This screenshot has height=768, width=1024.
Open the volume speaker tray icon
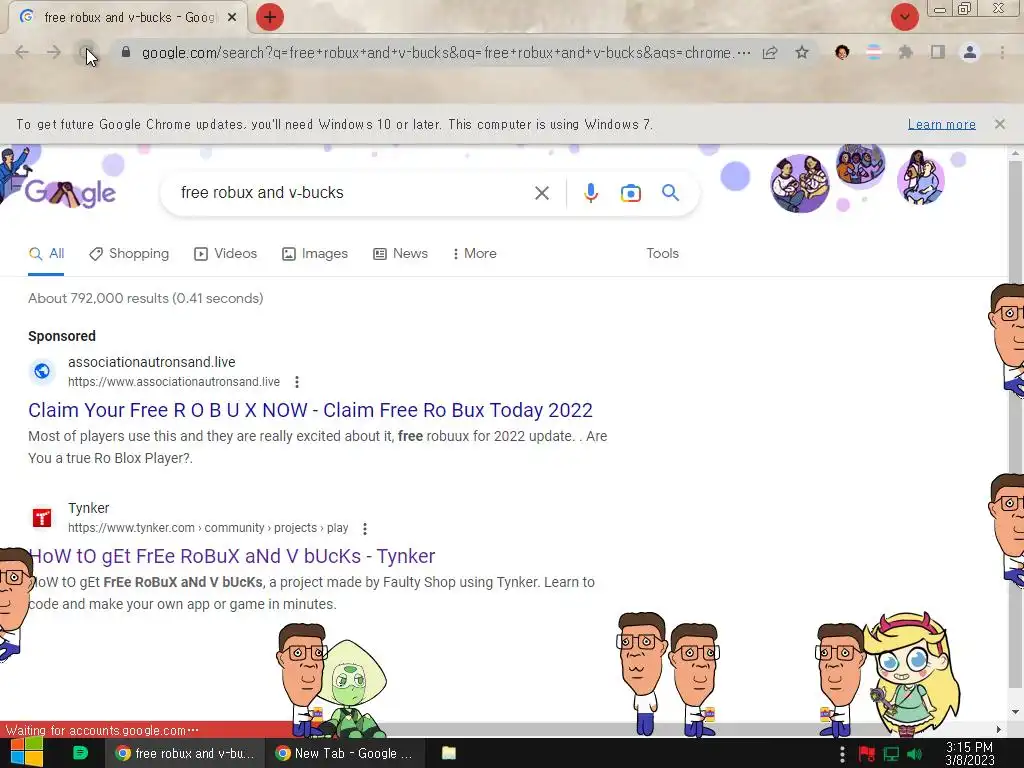915,754
